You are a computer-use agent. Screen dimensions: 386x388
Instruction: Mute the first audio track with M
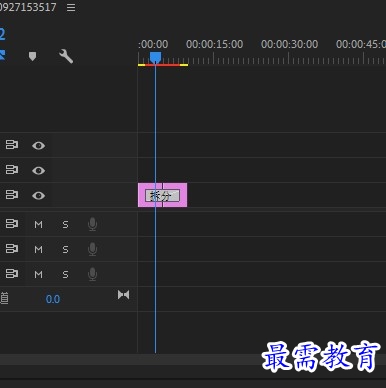[38, 224]
